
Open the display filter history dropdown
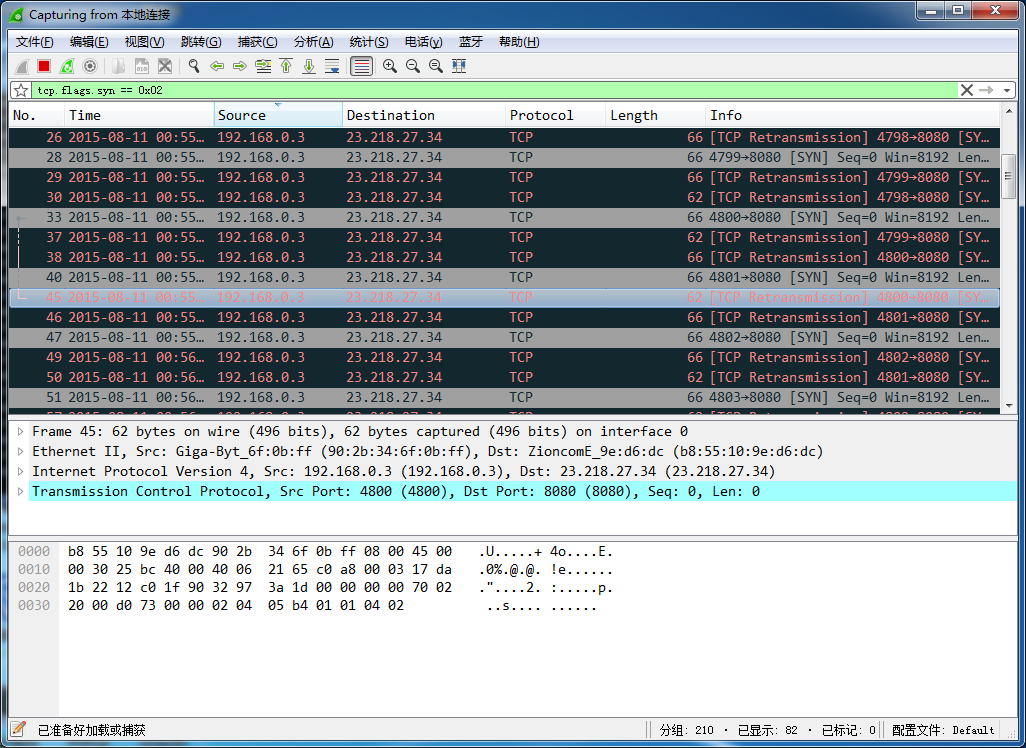tap(1007, 90)
